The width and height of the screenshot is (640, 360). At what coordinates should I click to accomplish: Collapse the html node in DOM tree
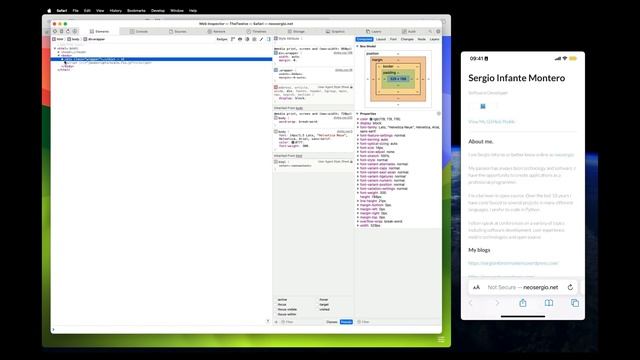55,49
